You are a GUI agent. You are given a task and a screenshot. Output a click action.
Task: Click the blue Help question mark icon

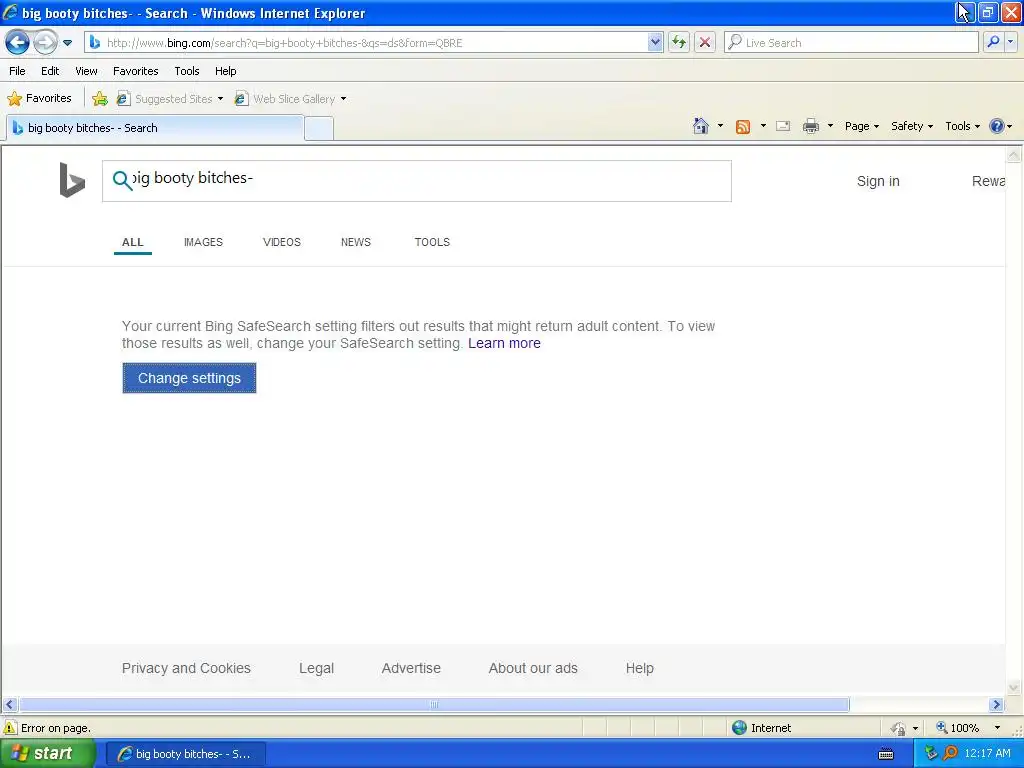coord(997,126)
